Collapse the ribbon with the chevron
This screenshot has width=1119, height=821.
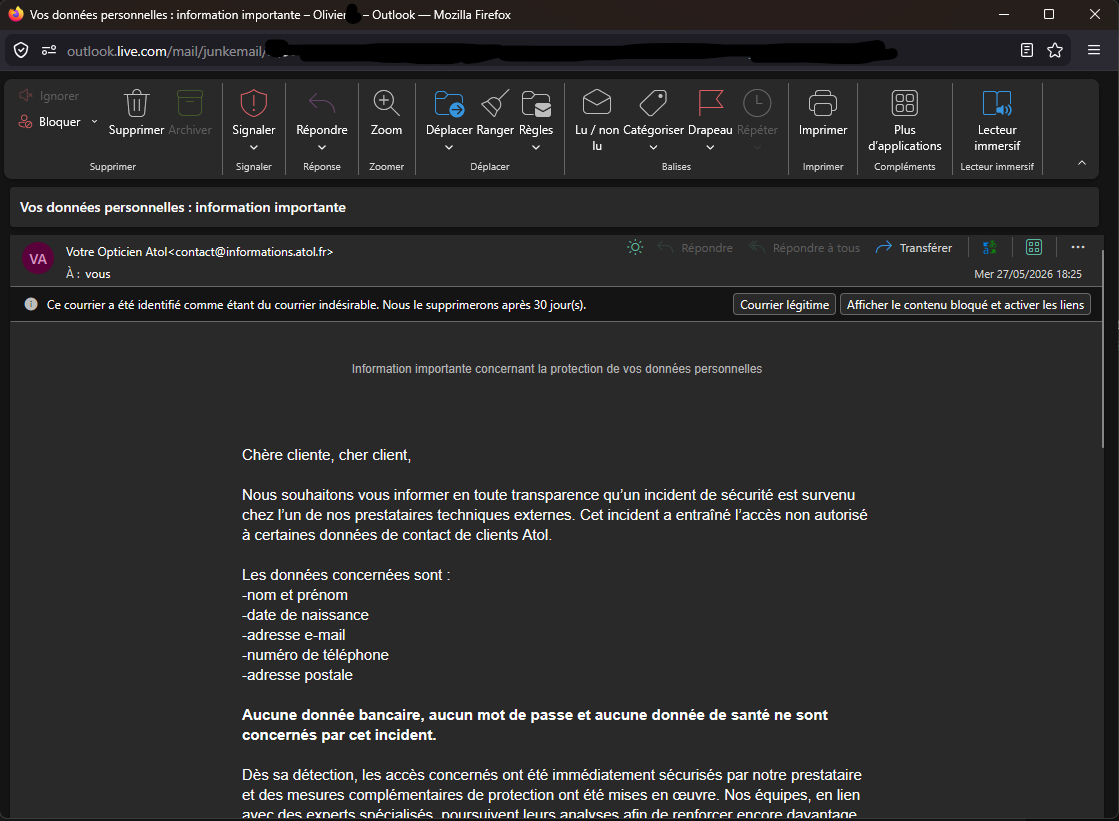coord(1082,163)
